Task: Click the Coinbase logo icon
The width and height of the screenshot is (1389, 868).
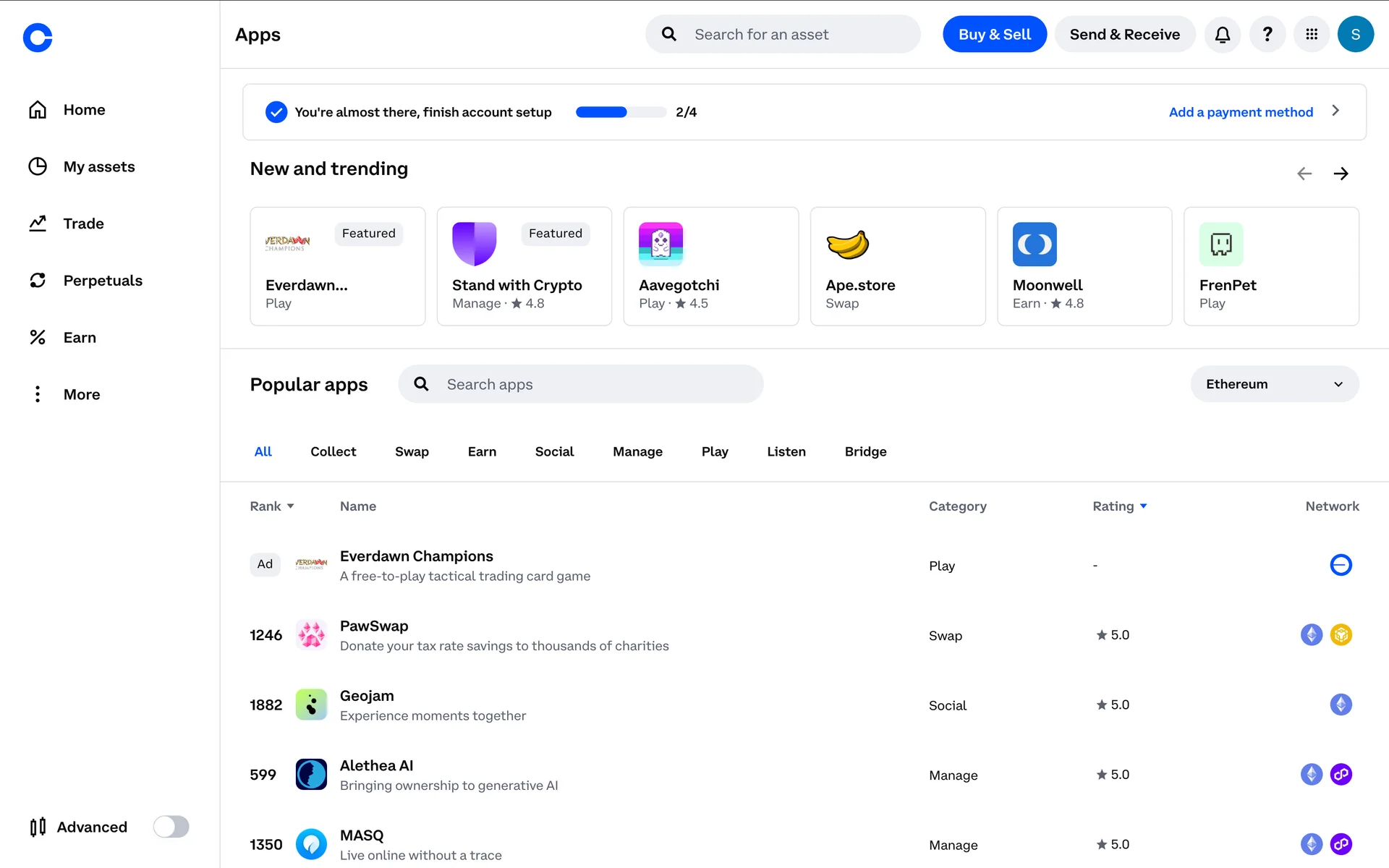Action: (38, 38)
